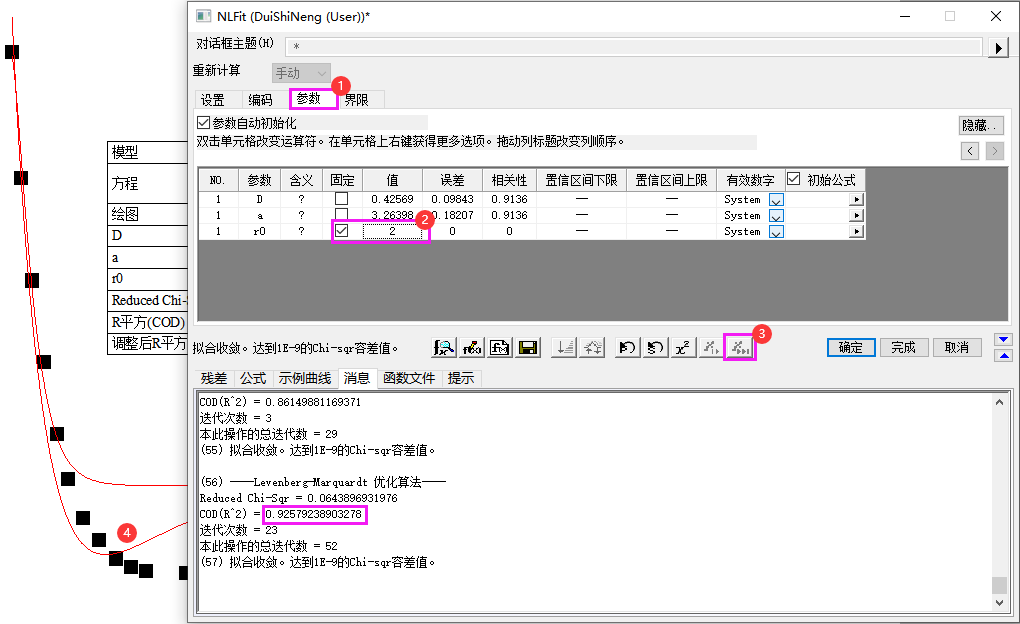Open the search fitting function icon
Viewport: 1020px width, 624px height.
(x=444, y=347)
